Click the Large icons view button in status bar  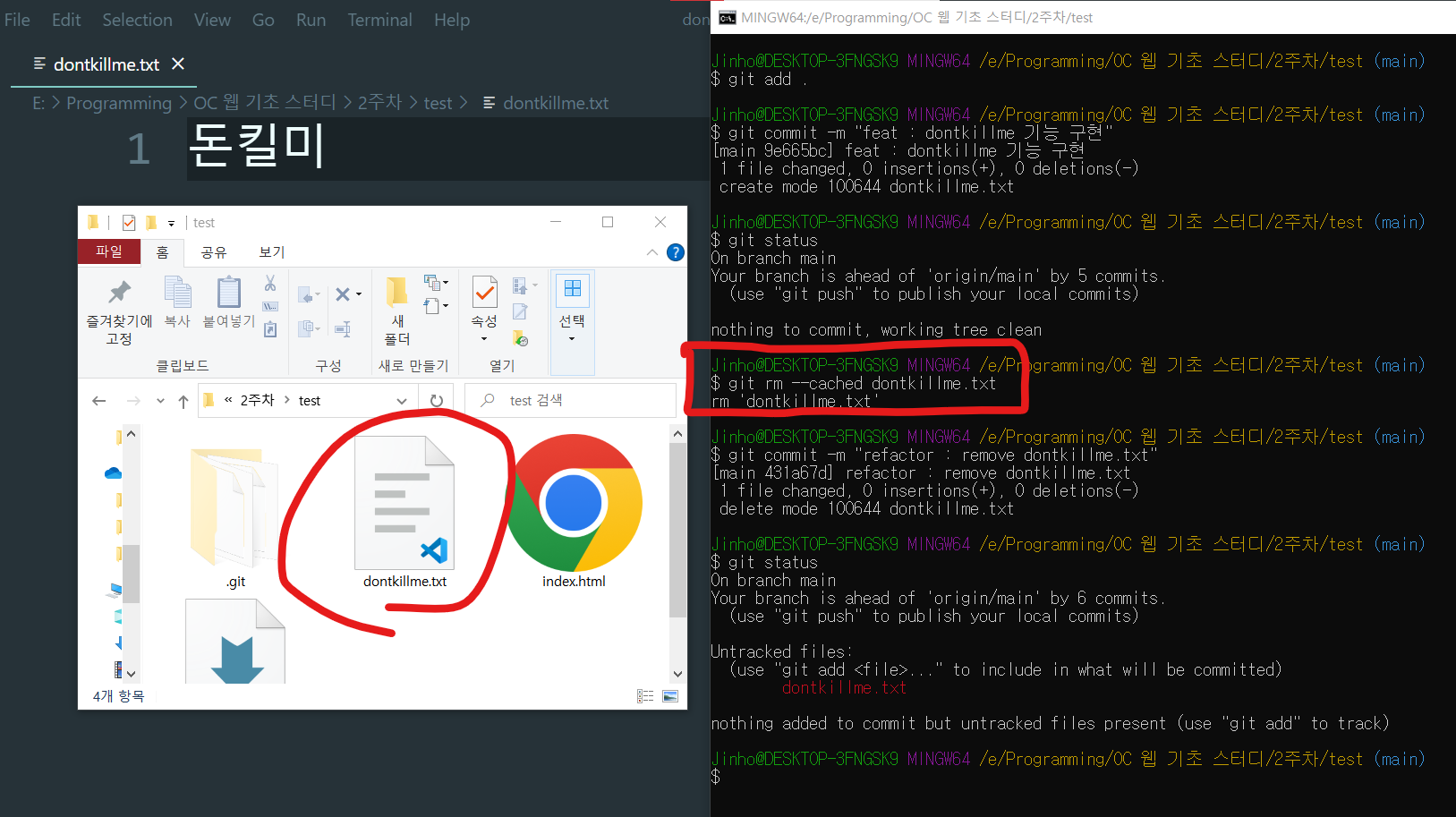[x=670, y=696]
